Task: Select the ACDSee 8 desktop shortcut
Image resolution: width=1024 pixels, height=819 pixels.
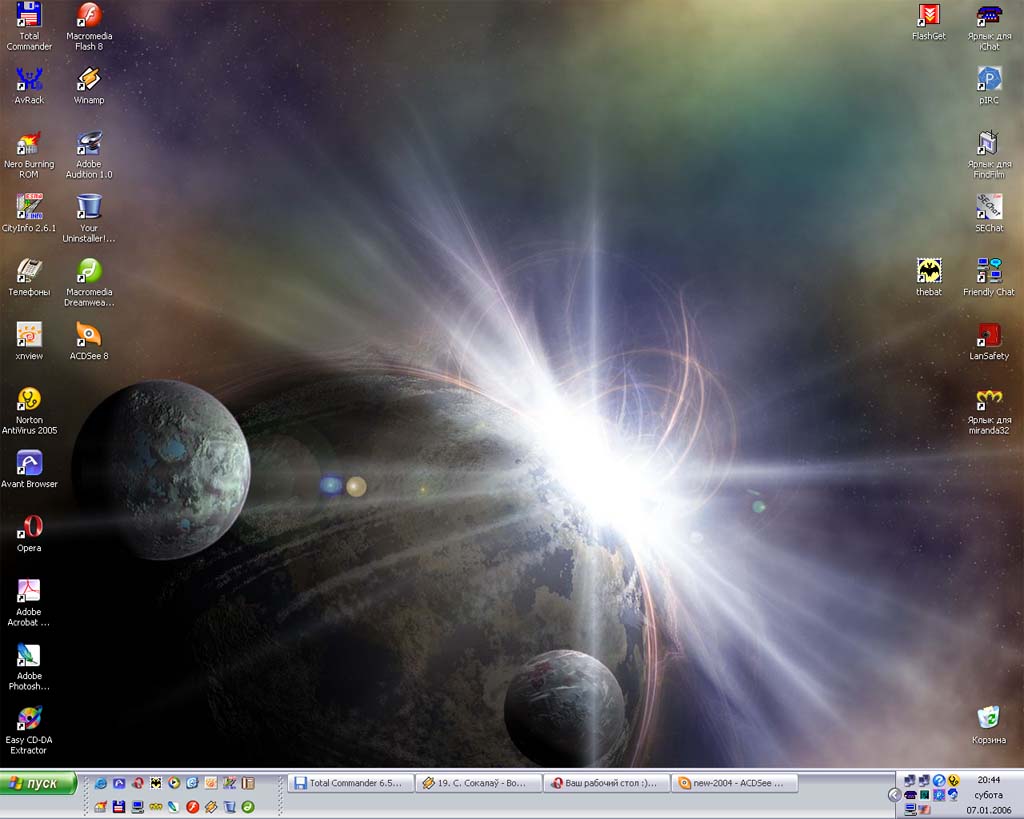Action: coord(89,341)
